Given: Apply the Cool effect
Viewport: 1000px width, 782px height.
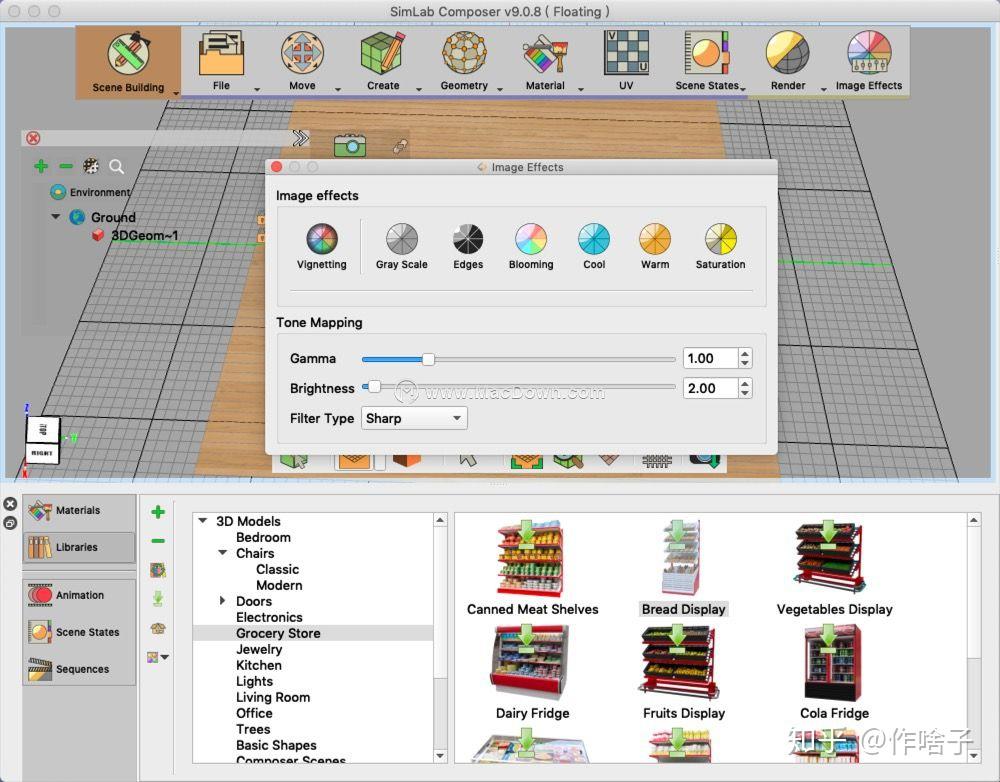Looking at the screenshot, I should (x=594, y=246).
